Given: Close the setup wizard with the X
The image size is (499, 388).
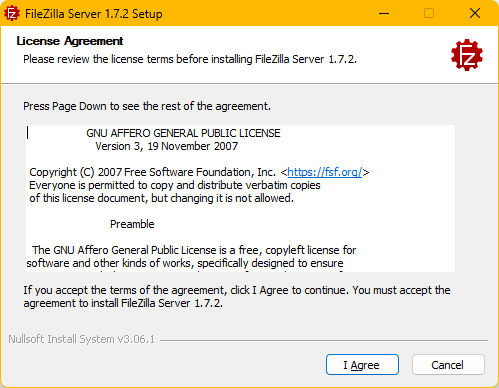Looking at the screenshot, I should 475,13.
